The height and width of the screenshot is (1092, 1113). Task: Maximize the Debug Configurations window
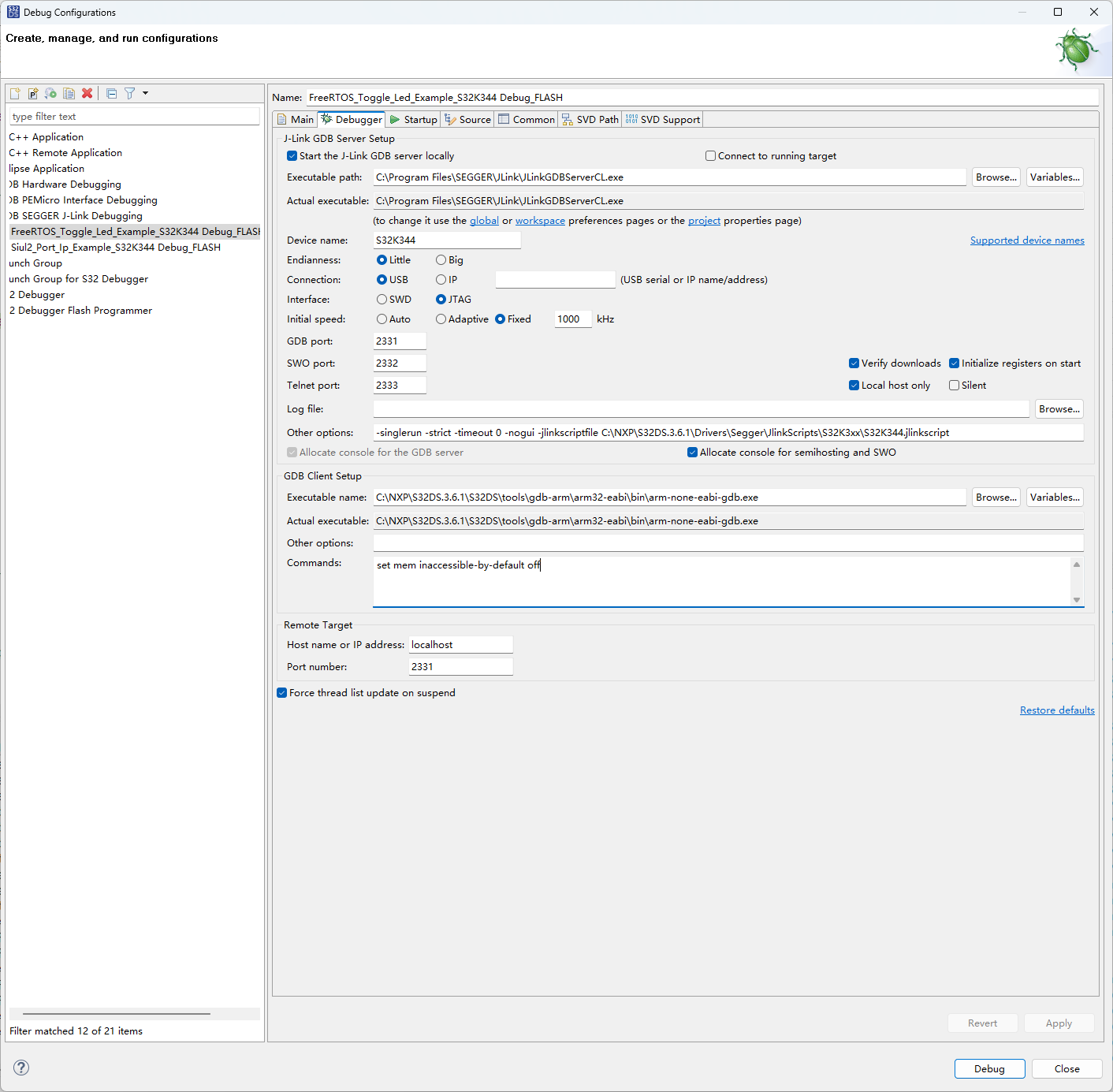coord(1058,12)
